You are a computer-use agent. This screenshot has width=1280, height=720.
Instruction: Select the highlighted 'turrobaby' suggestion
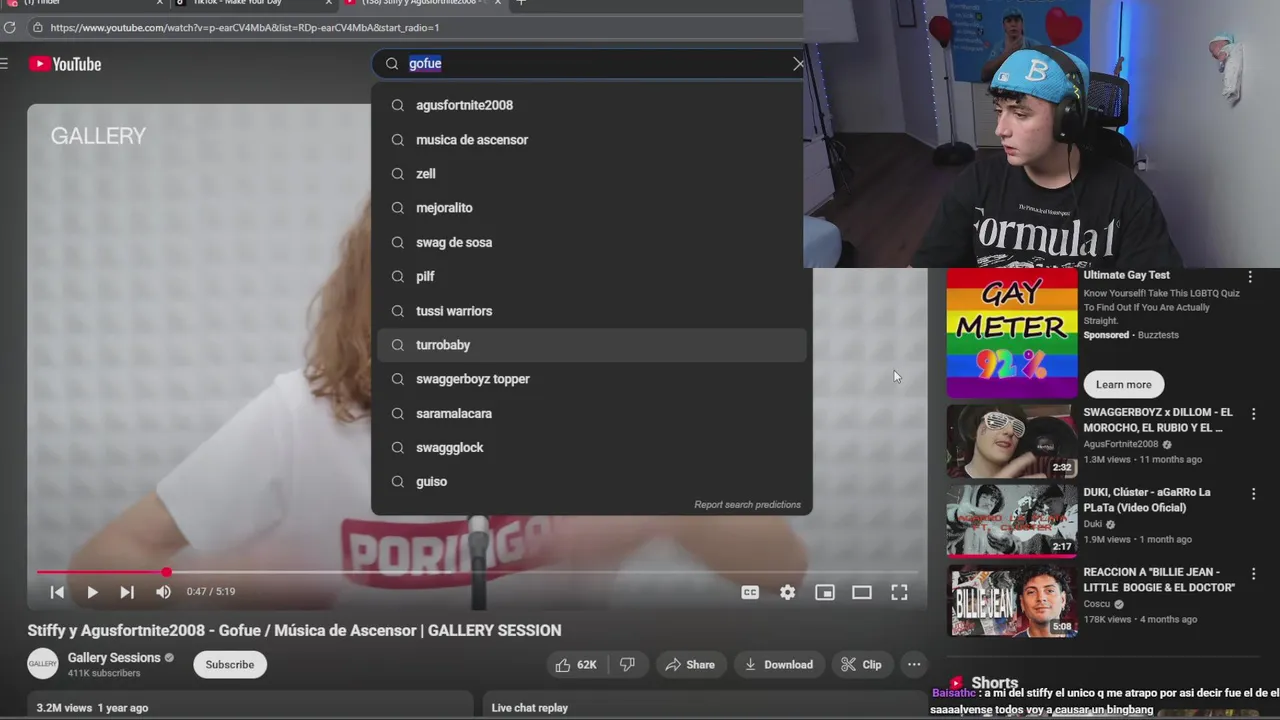(591, 345)
